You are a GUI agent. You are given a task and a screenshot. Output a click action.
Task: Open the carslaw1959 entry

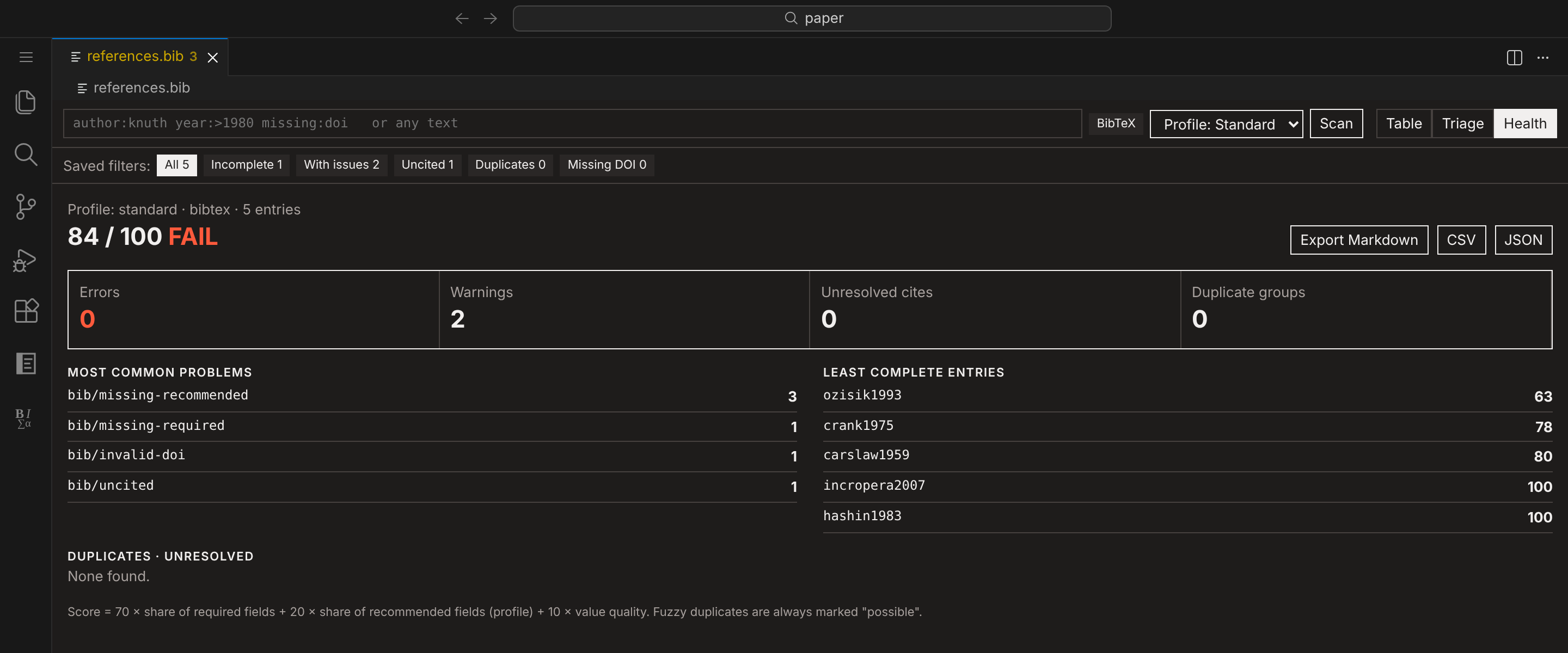[1187, 456]
